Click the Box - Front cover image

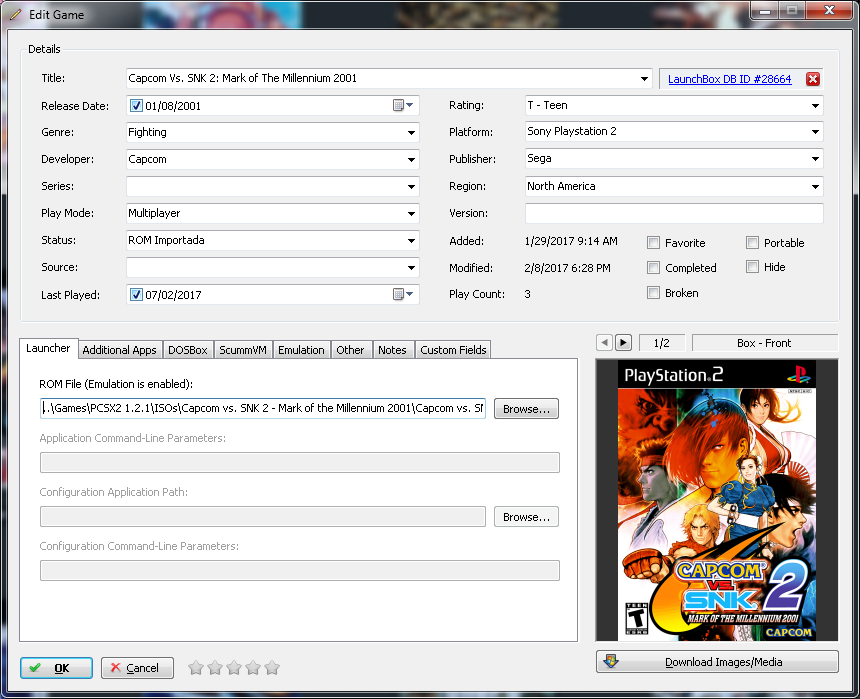(717, 500)
